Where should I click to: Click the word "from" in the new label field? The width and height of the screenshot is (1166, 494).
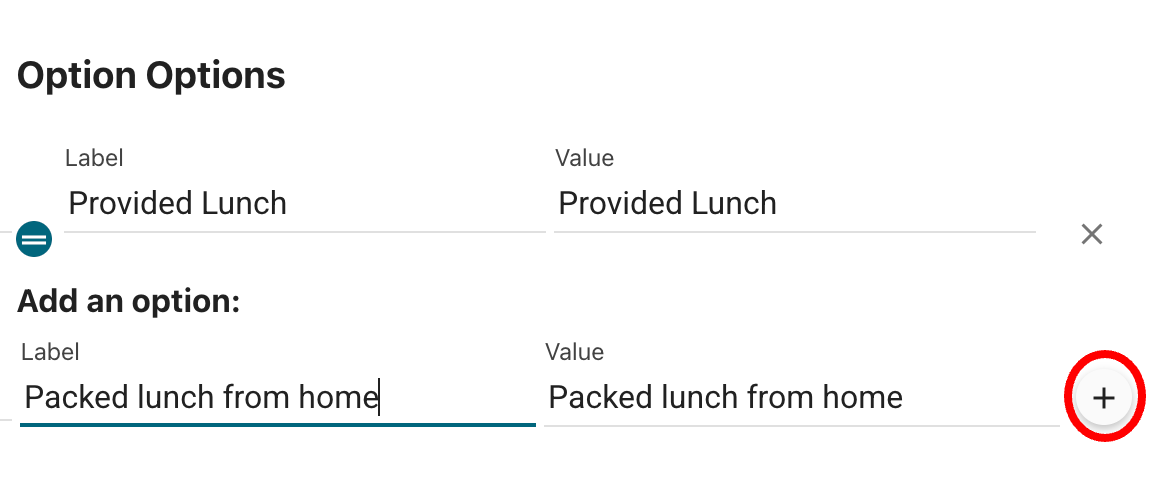click(x=257, y=398)
